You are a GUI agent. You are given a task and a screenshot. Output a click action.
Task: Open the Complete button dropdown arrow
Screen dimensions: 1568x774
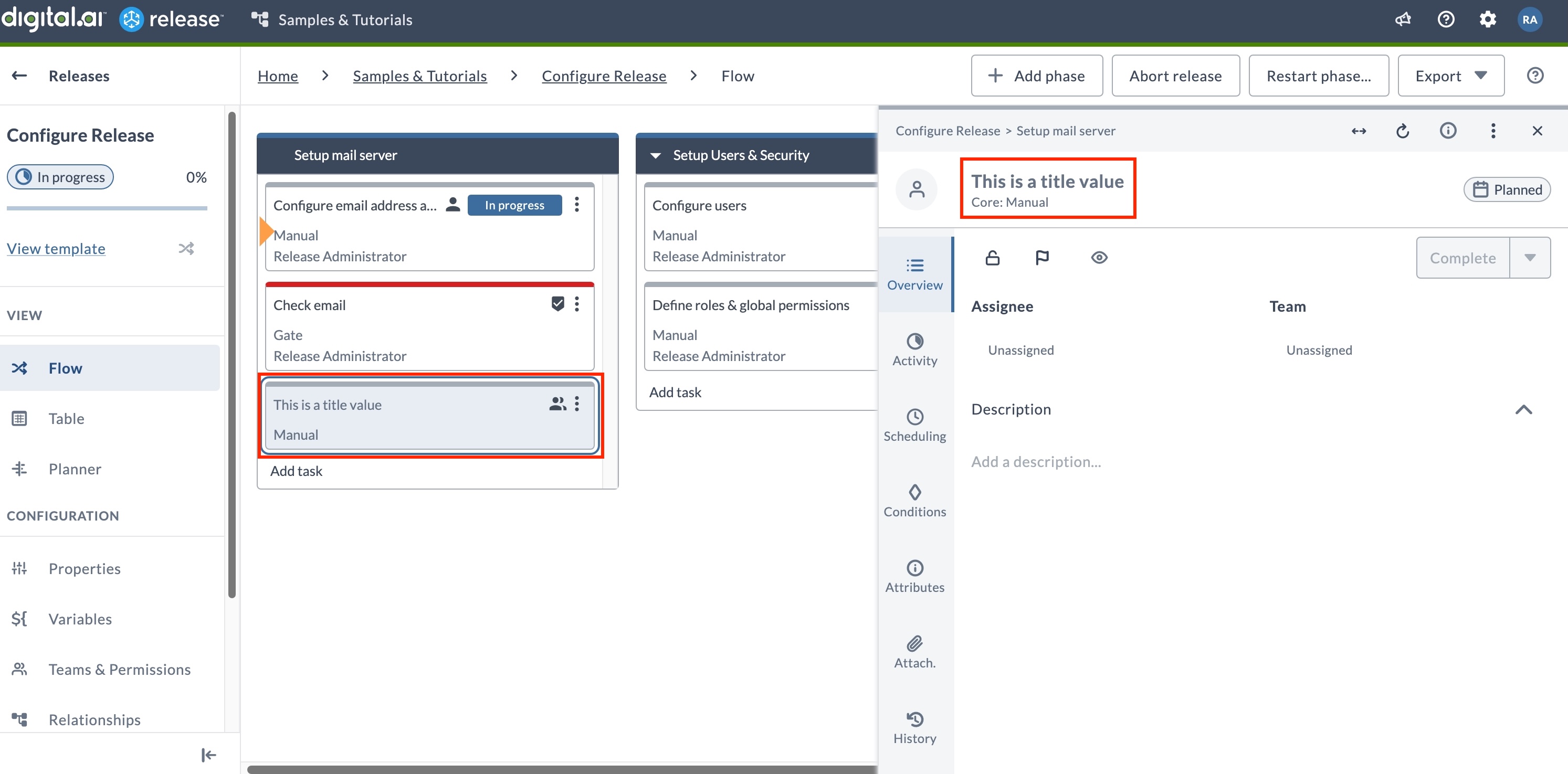[1530, 258]
